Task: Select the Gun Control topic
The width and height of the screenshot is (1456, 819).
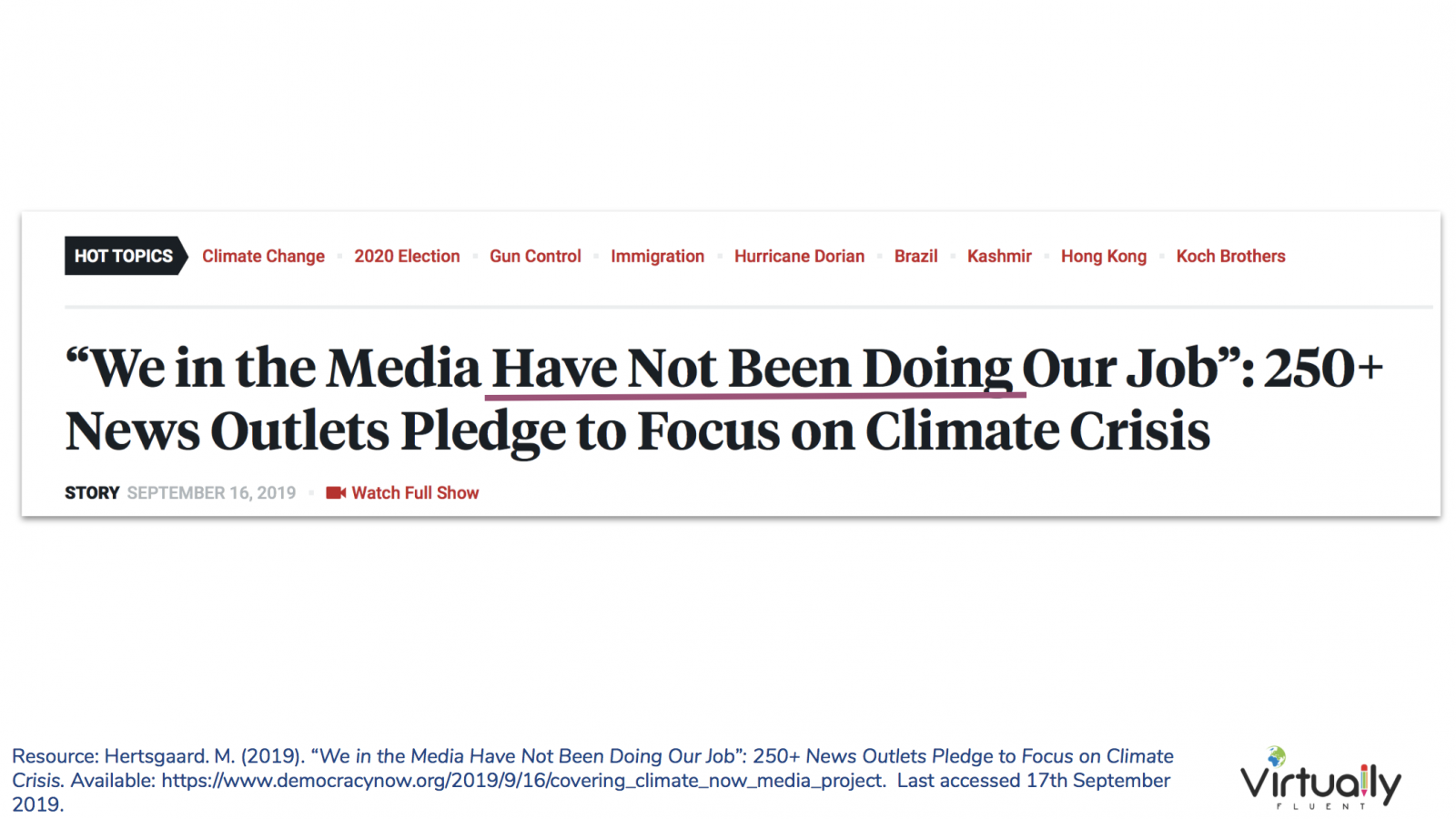Action: coord(535,256)
